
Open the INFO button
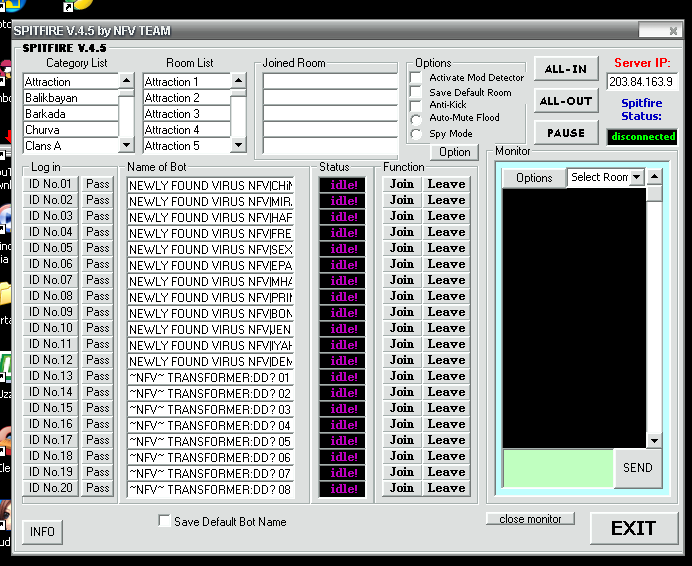[42, 532]
